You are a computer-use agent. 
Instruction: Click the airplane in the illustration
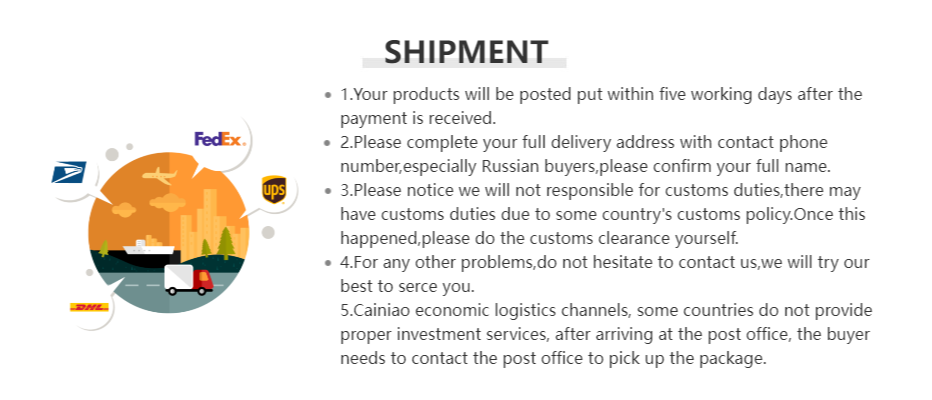click(159, 177)
